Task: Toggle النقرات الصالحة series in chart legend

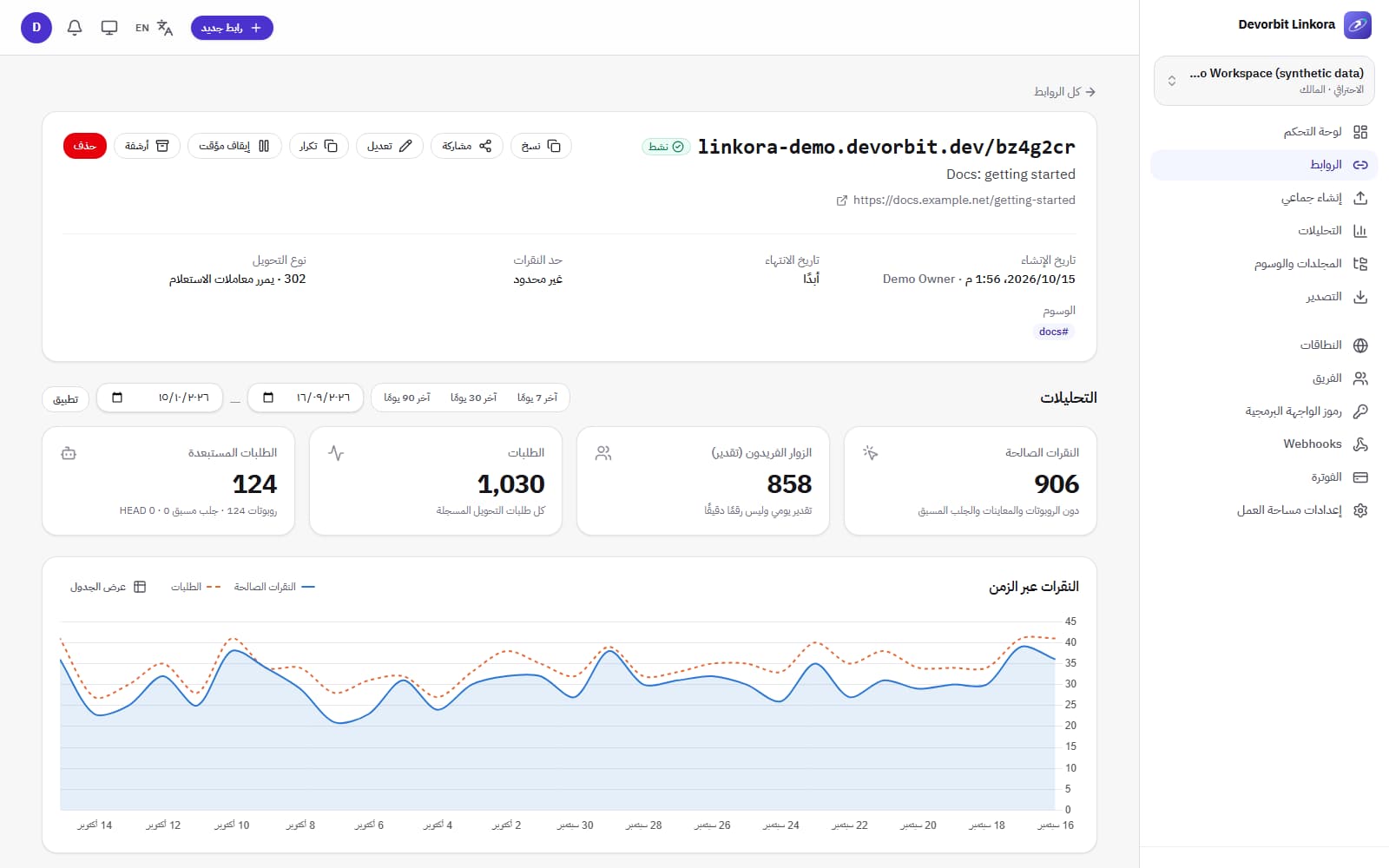Action: [274, 587]
